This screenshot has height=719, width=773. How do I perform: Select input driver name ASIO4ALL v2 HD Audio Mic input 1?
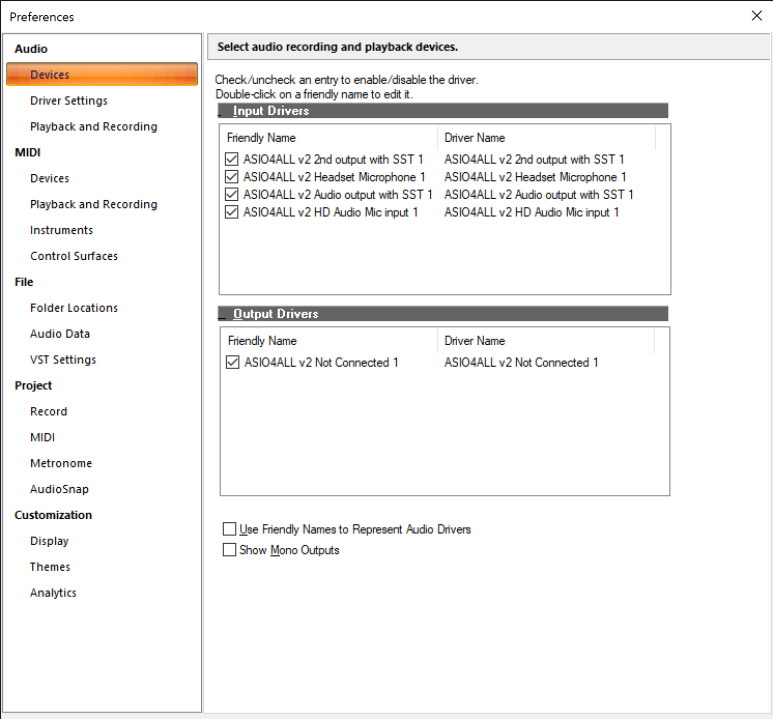point(531,212)
